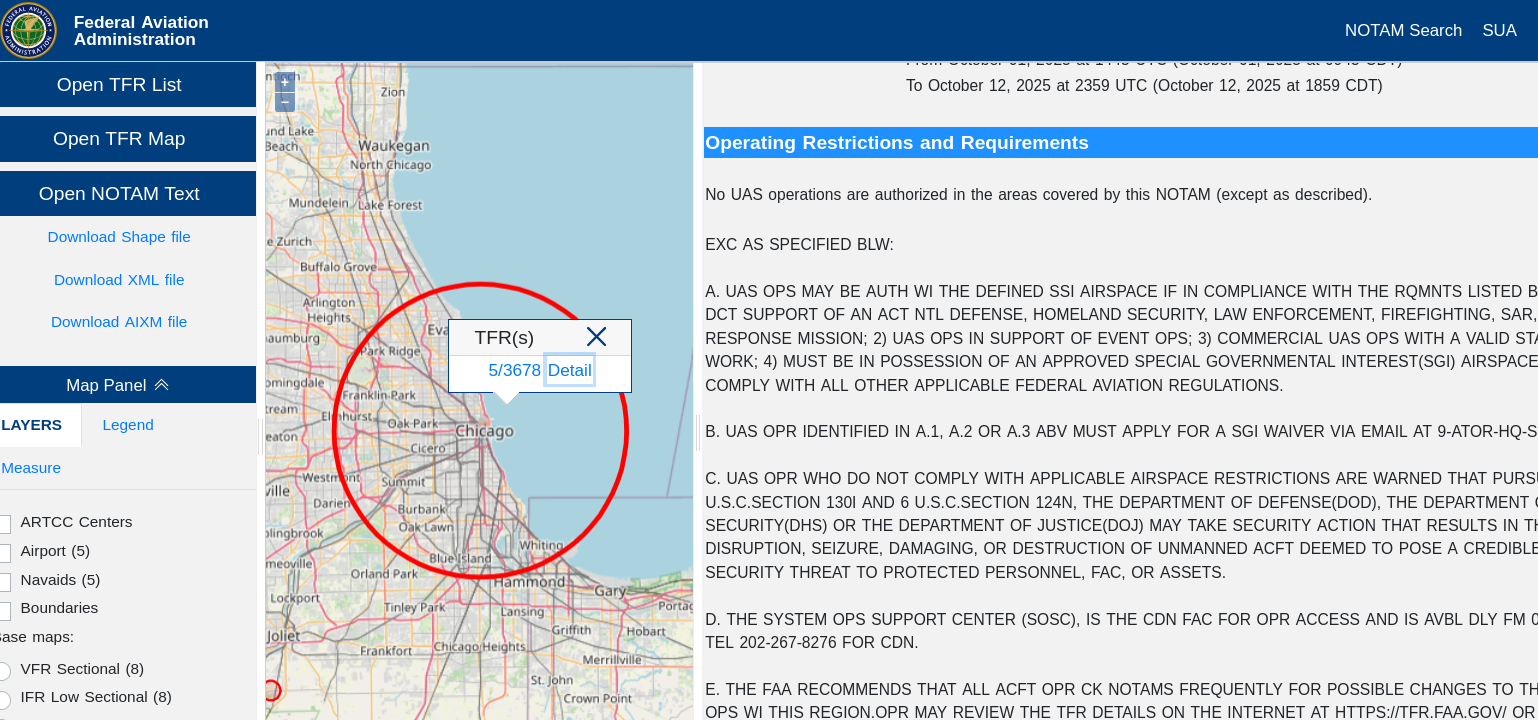
Task: Check the Airport (5) layer box
Action: click(x=5, y=552)
